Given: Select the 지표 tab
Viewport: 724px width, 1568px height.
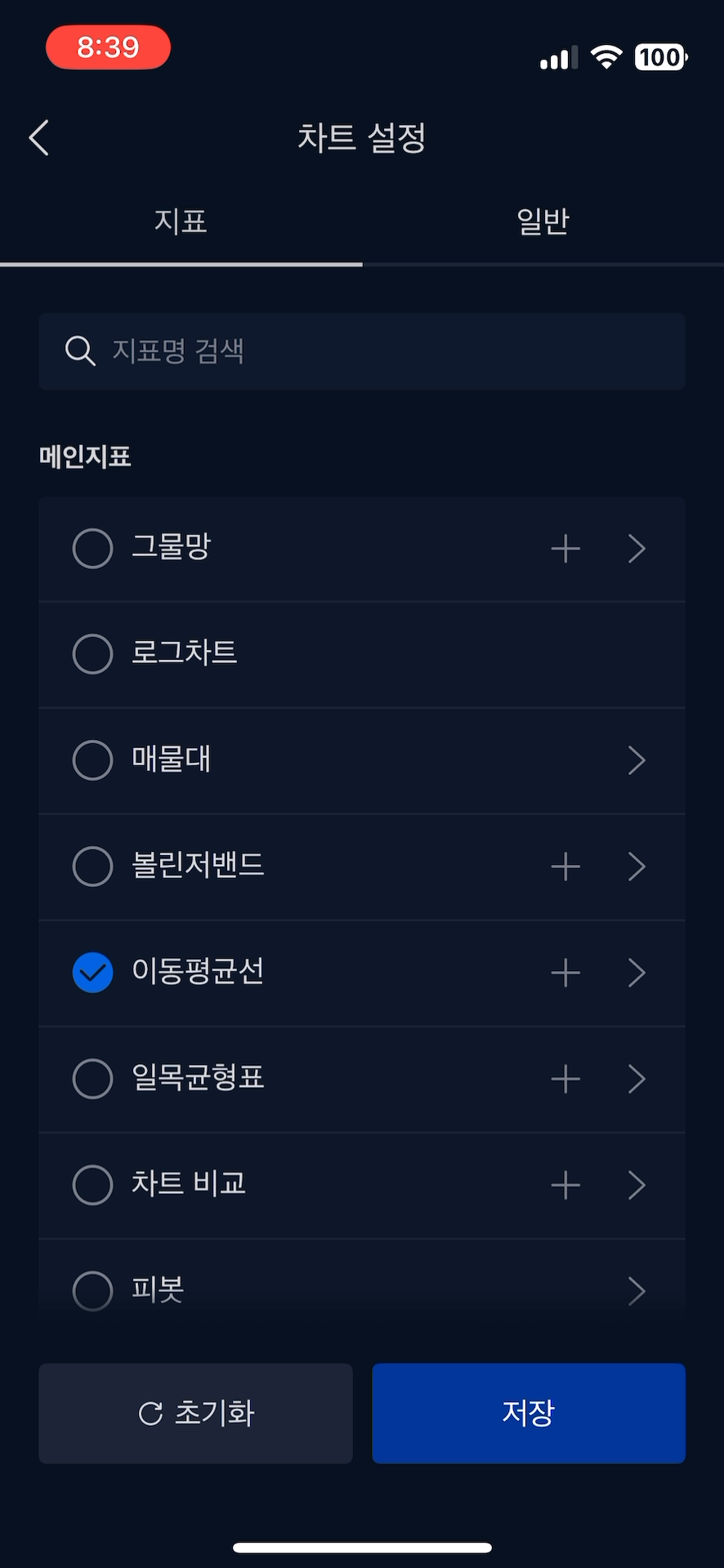Looking at the screenshot, I should pos(181,222).
